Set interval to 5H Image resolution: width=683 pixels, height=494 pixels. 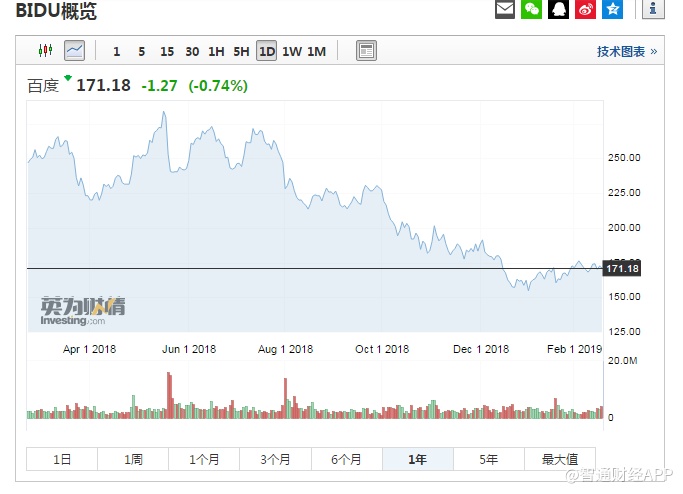pyautogui.click(x=241, y=51)
